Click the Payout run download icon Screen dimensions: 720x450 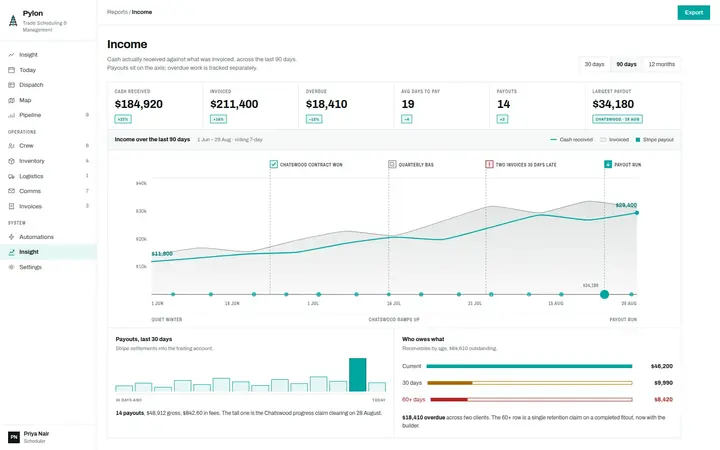pos(608,164)
